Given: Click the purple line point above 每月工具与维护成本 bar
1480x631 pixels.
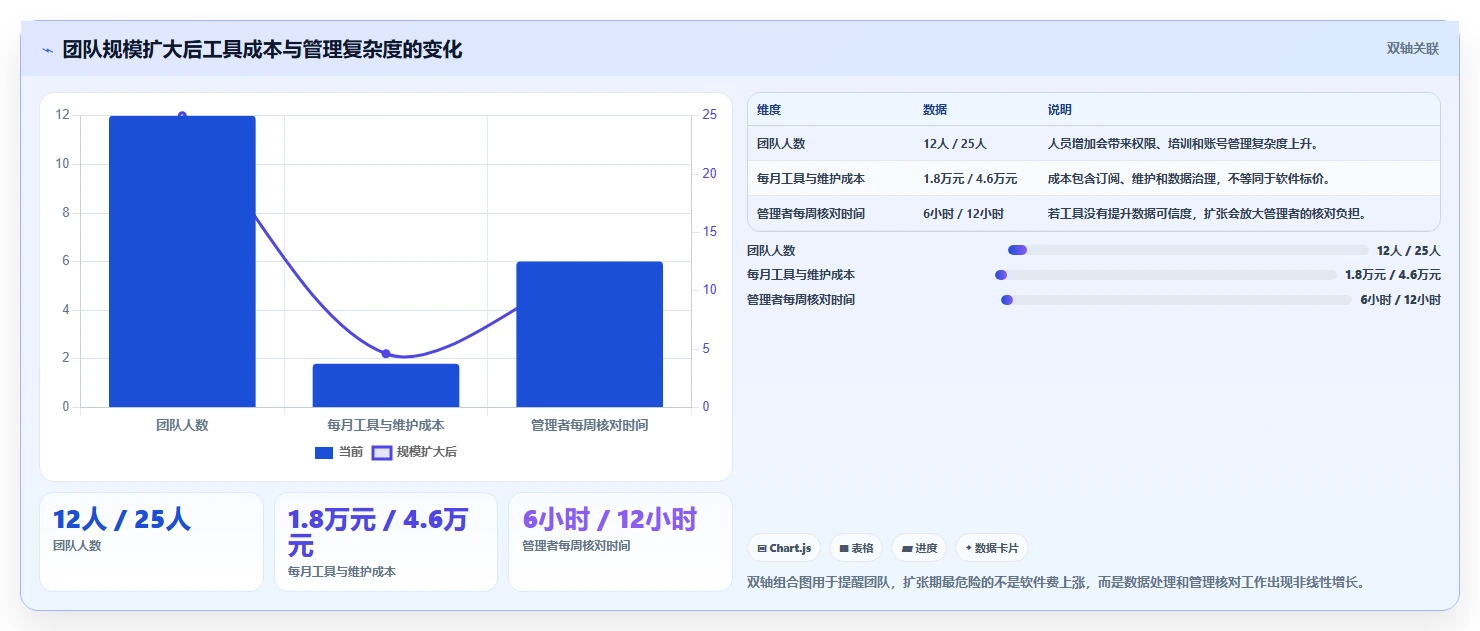Looking at the screenshot, I should click(x=386, y=354).
